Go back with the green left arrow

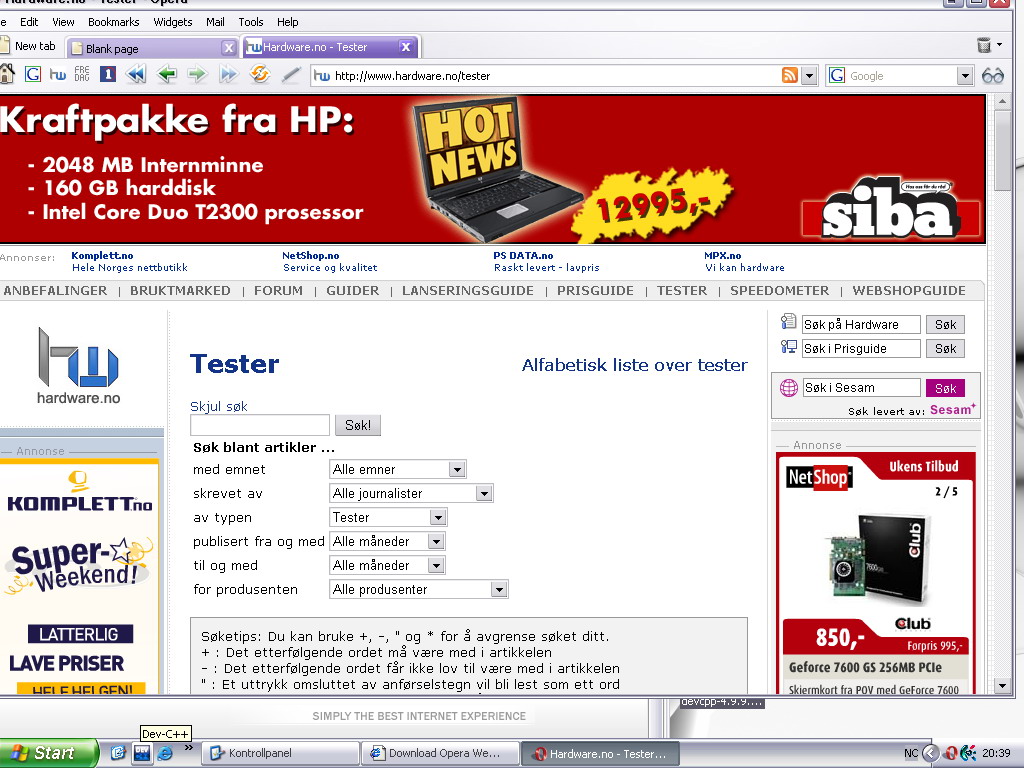click(167, 74)
